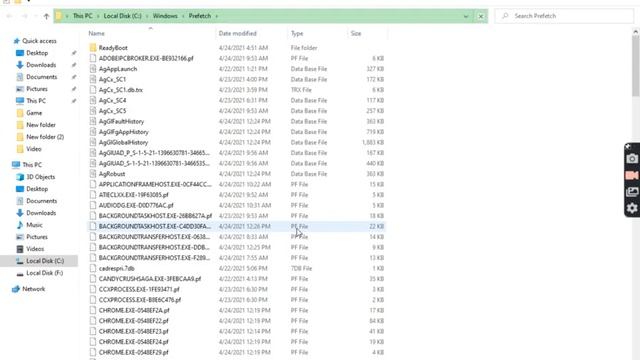Open recent locations dropdown arrow

[x=36, y=16]
